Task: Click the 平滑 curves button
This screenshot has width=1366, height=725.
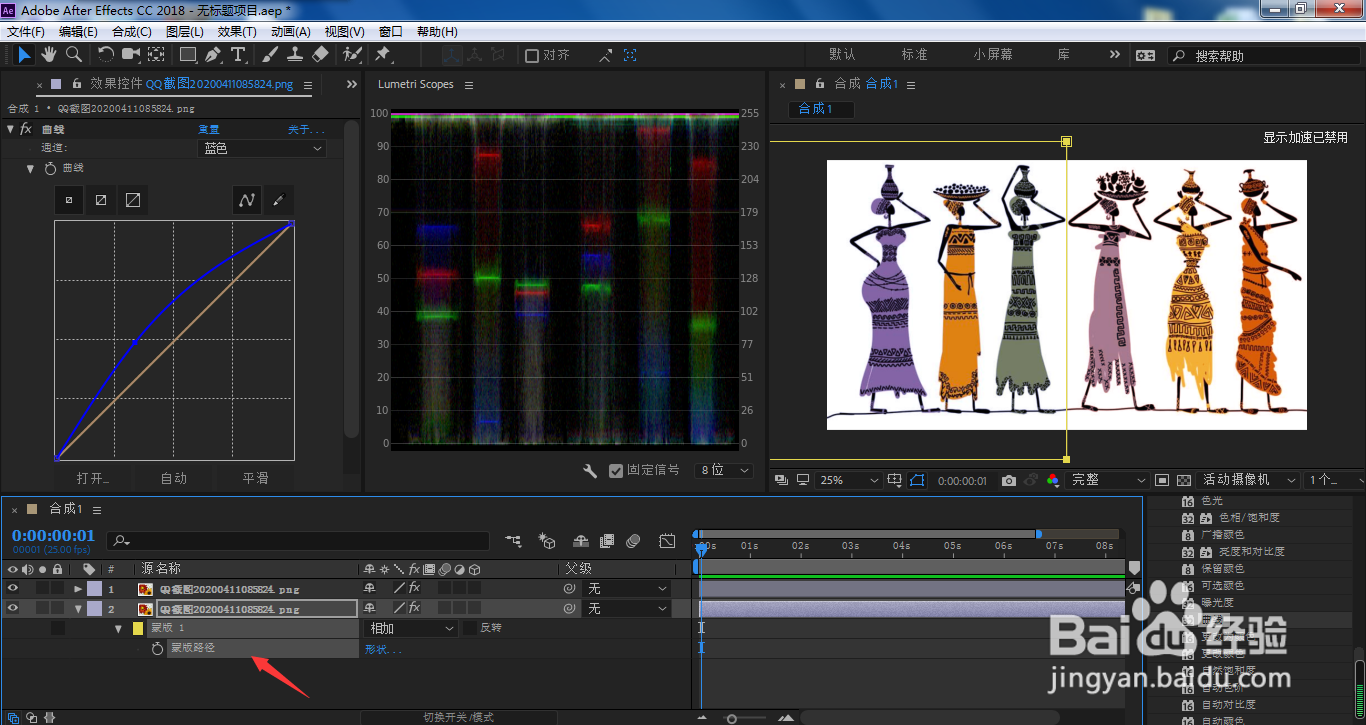Action: pyautogui.click(x=256, y=478)
